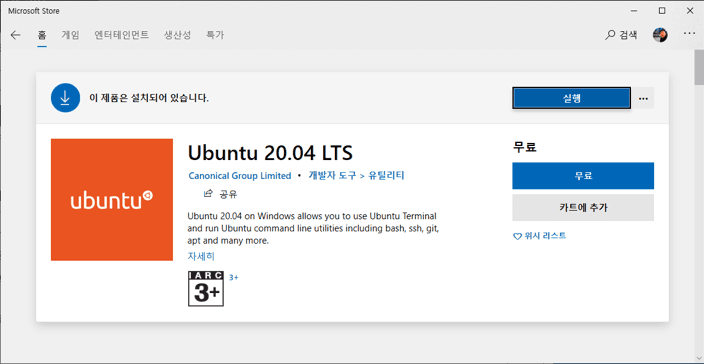Screen dimensions: 704x364
Task: Minimize the Microsoft Store window
Action: 634,11
